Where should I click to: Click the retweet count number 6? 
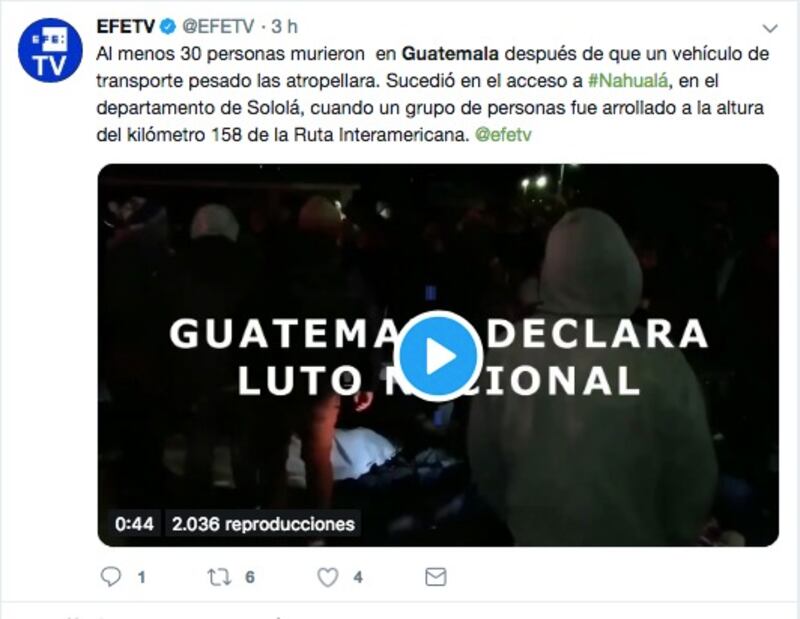click(249, 577)
